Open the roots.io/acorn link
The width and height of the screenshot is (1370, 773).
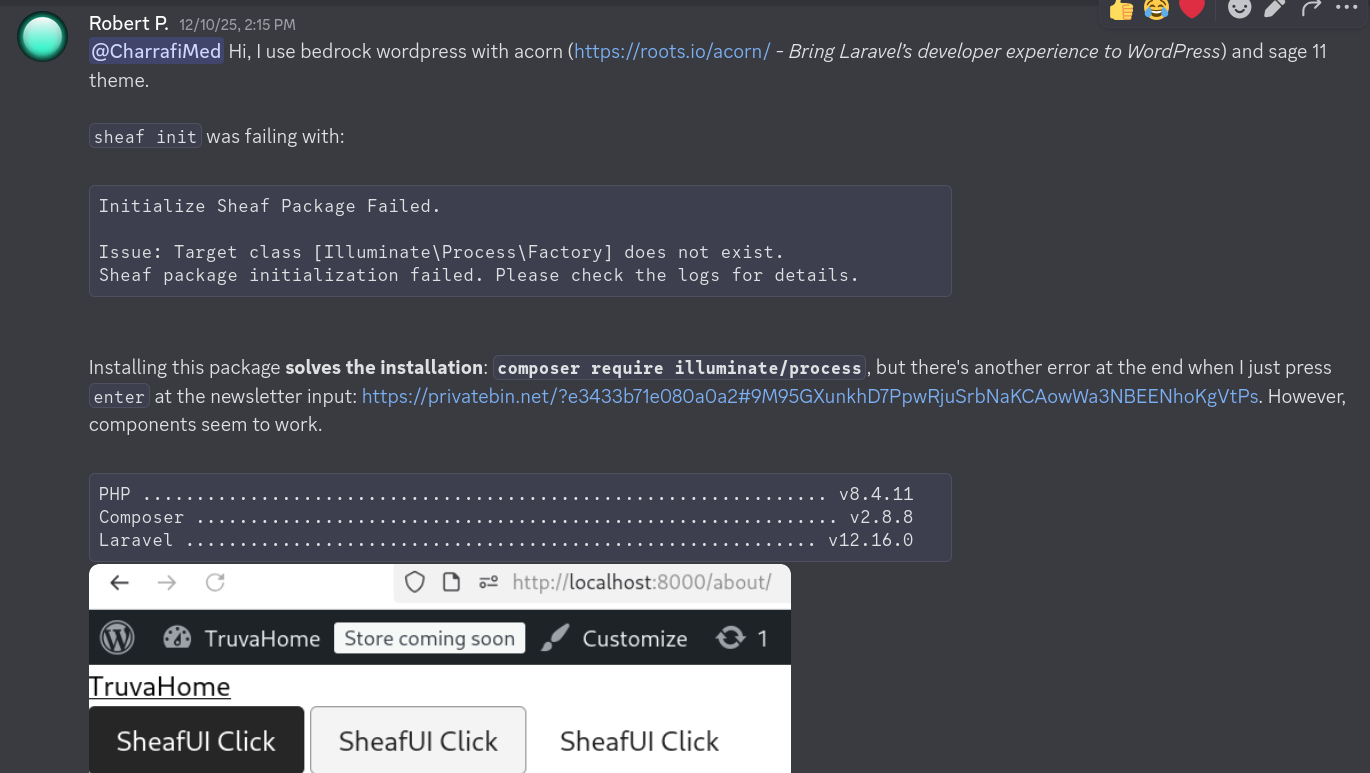(x=672, y=51)
